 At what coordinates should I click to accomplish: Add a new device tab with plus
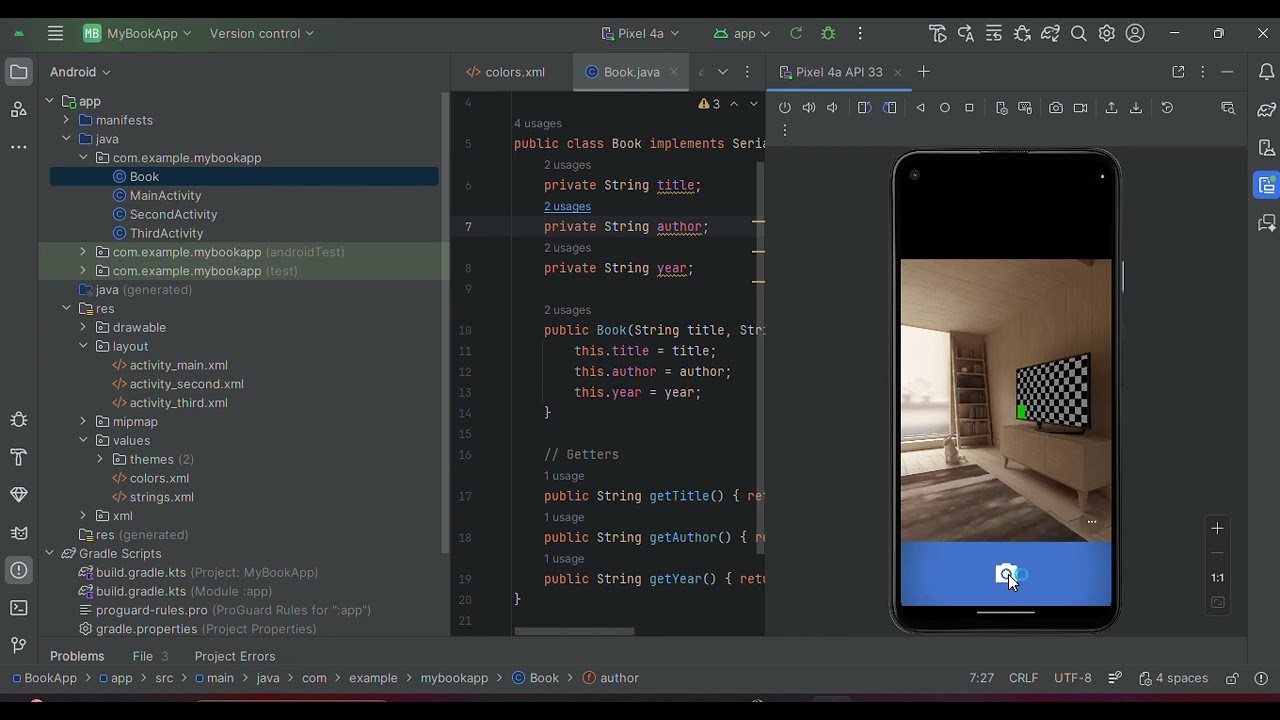[923, 72]
